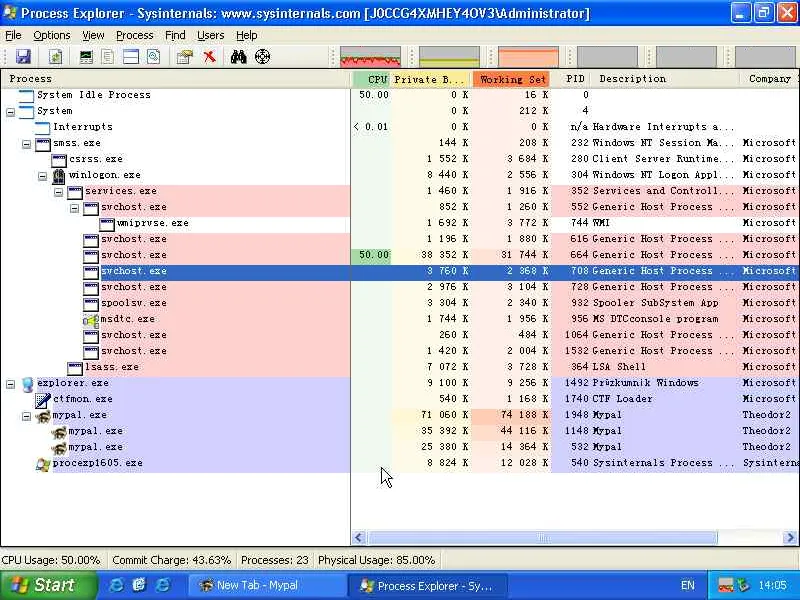The height and width of the screenshot is (600, 800).
Task: Sort by Private Bytes column header
Action: point(431,79)
